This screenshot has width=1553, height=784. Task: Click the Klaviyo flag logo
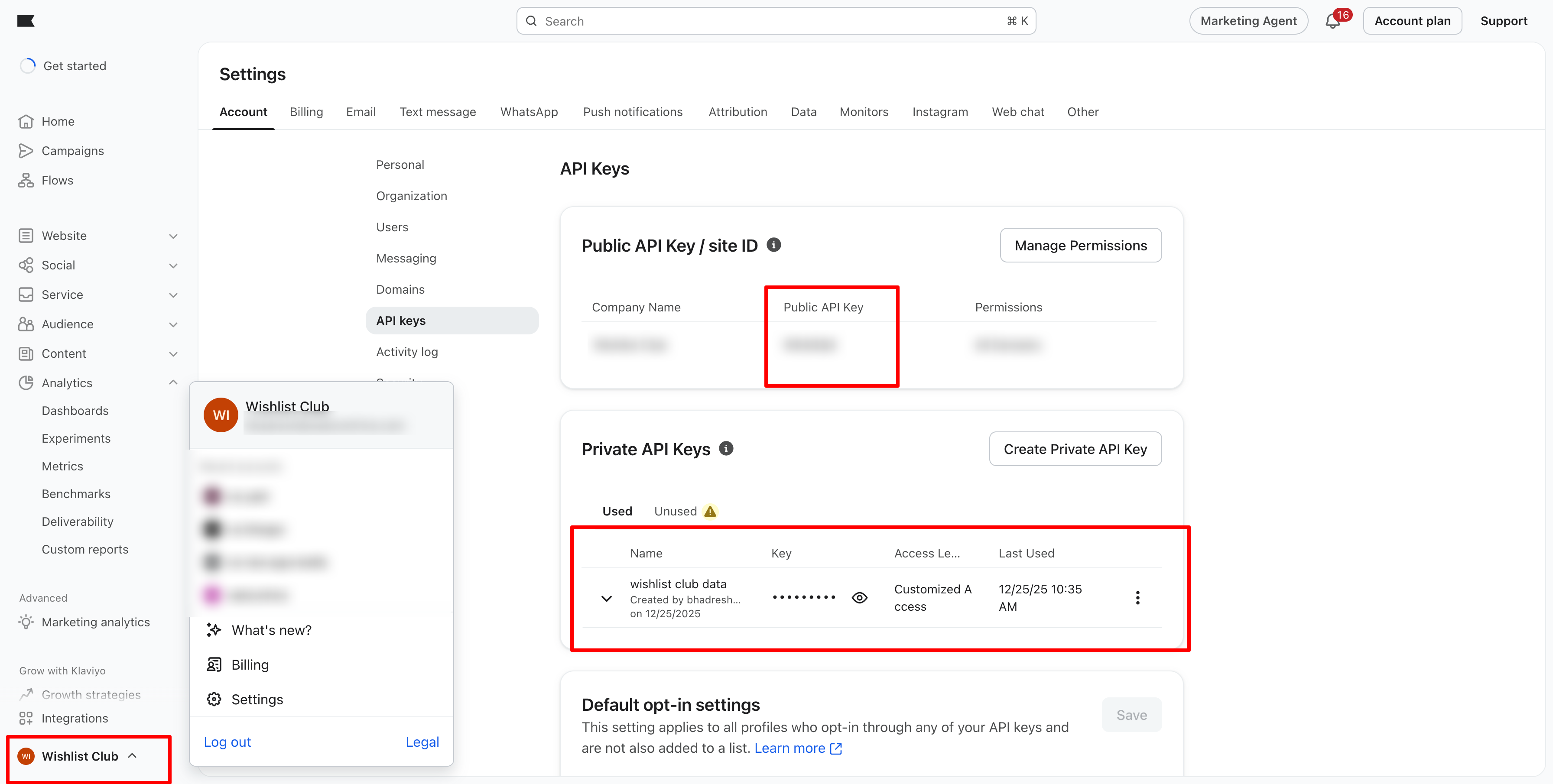(26, 21)
